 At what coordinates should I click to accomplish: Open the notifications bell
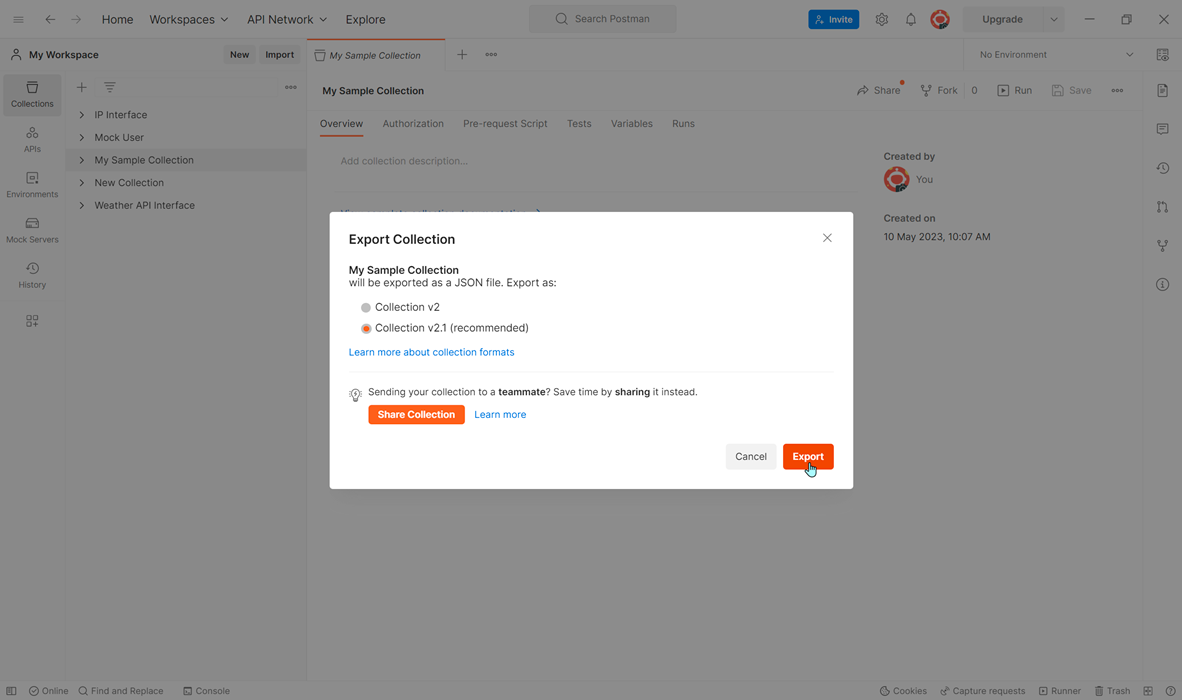[911, 20]
